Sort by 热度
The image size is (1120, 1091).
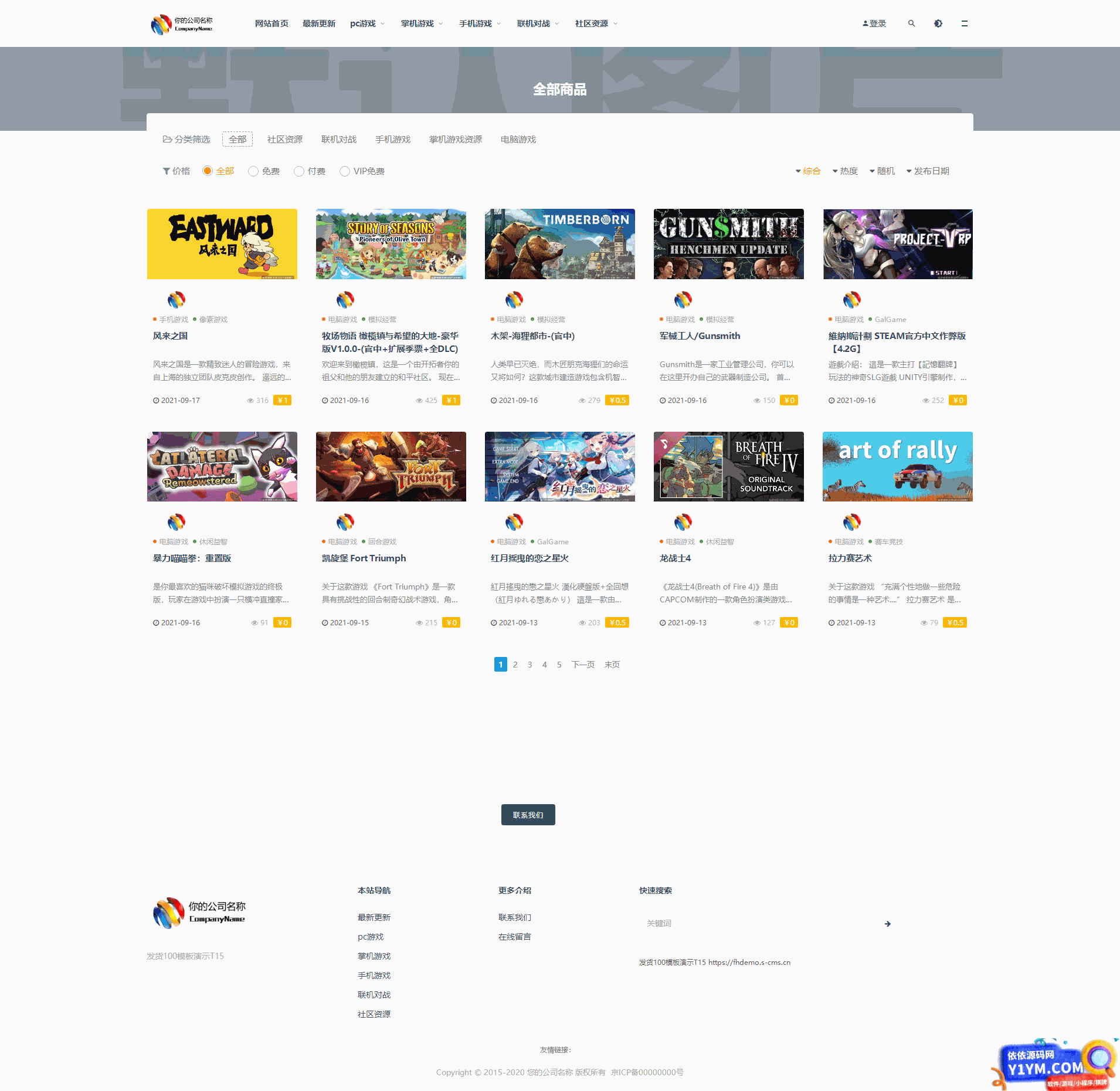click(845, 171)
